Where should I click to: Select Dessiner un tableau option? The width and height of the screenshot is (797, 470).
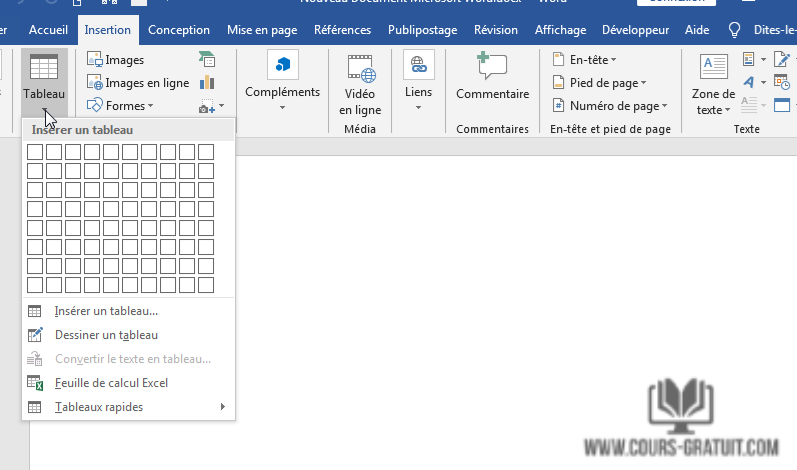(106, 335)
